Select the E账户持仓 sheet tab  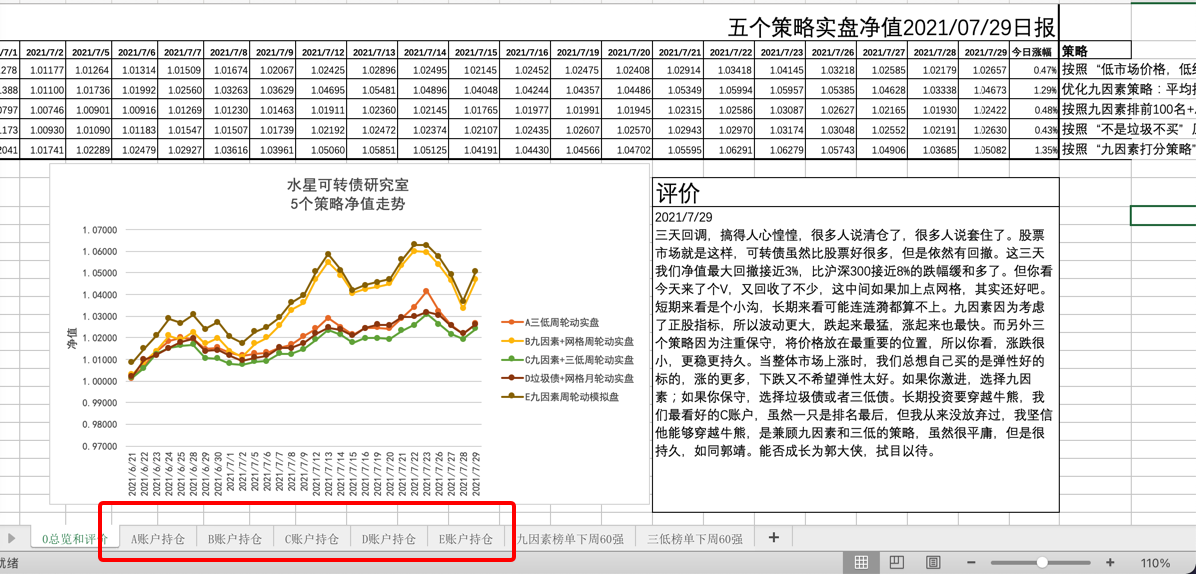coord(466,539)
